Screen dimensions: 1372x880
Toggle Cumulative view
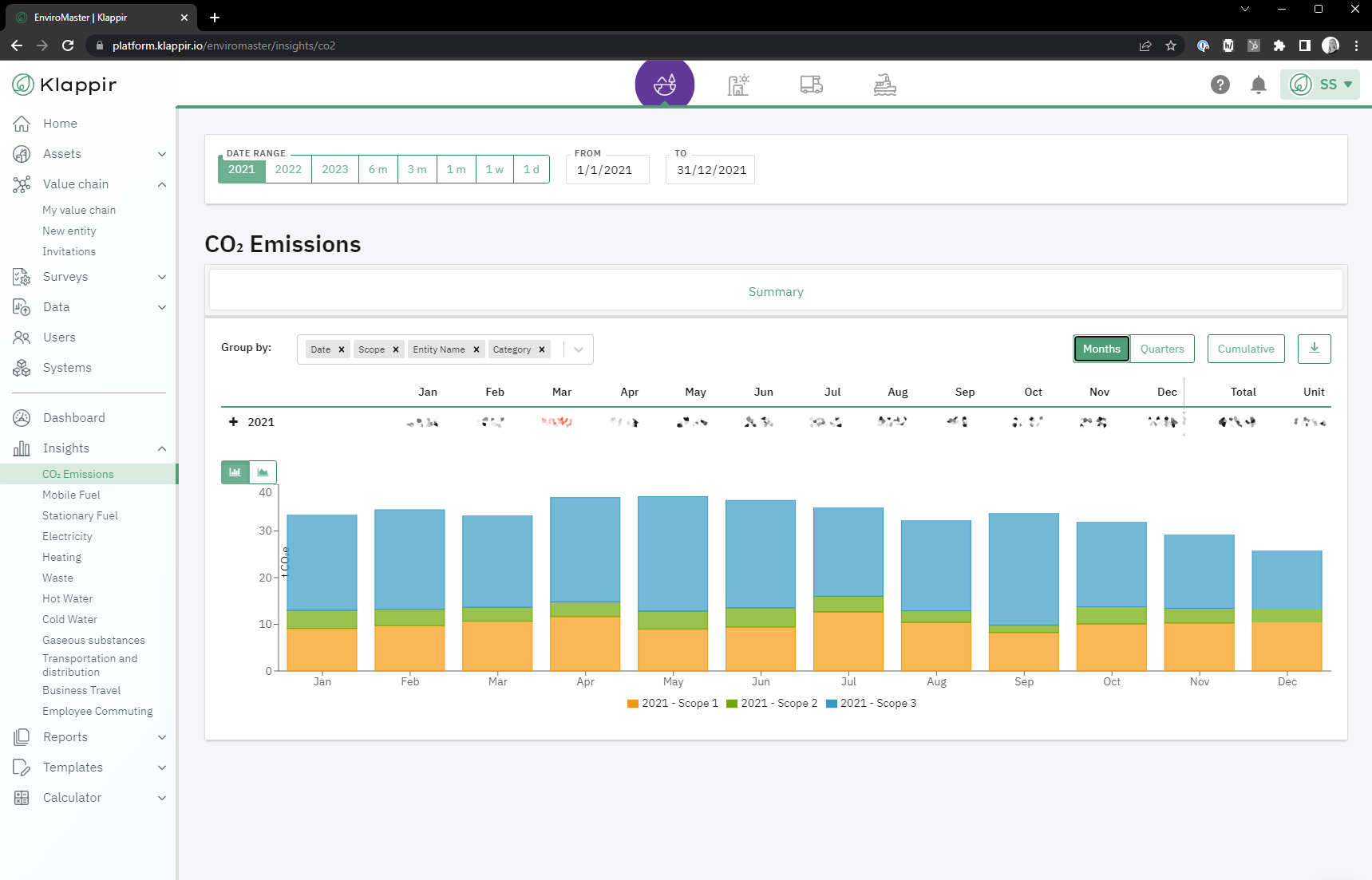click(x=1246, y=349)
